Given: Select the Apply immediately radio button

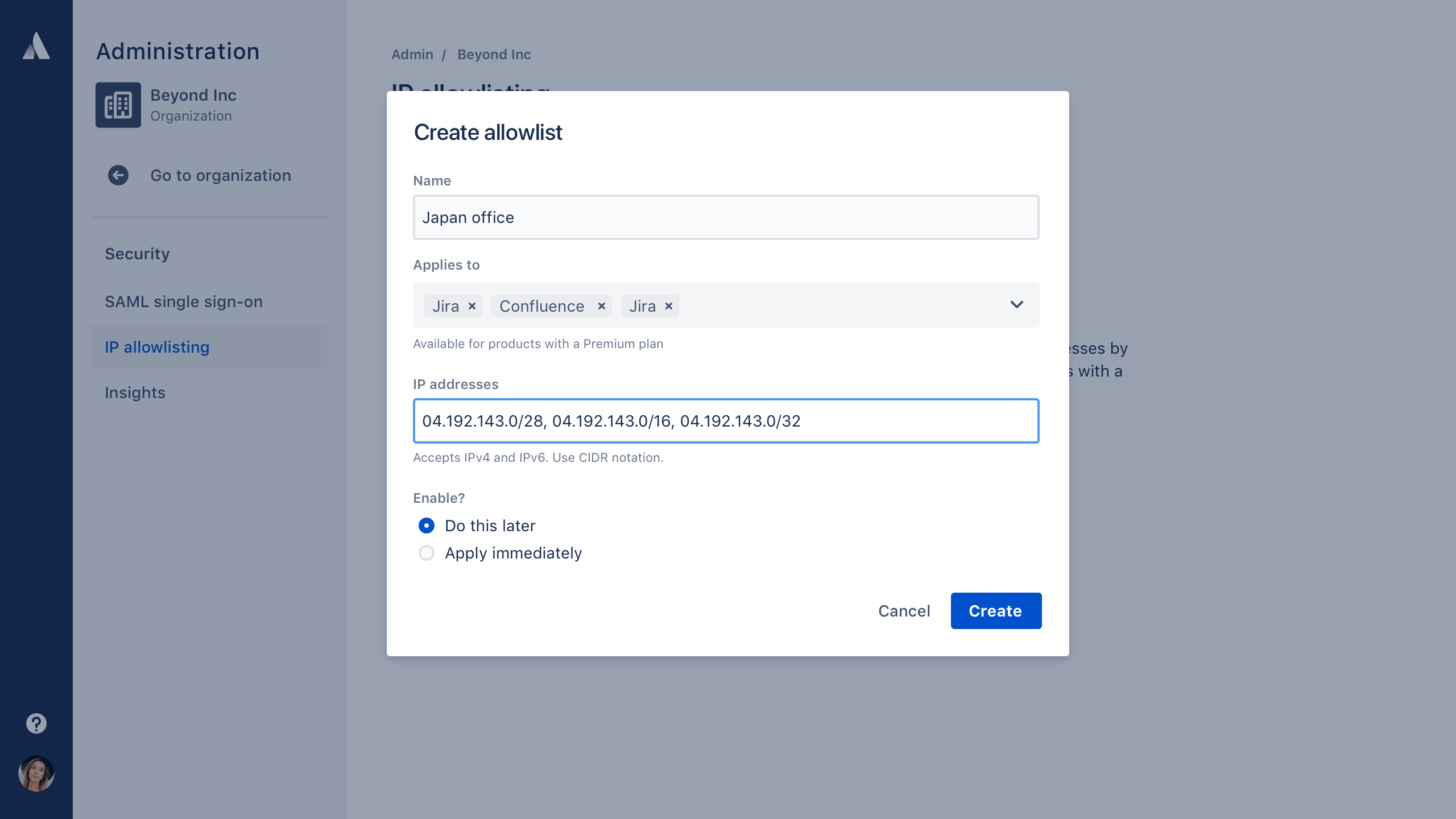Looking at the screenshot, I should [x=427, y=553].
